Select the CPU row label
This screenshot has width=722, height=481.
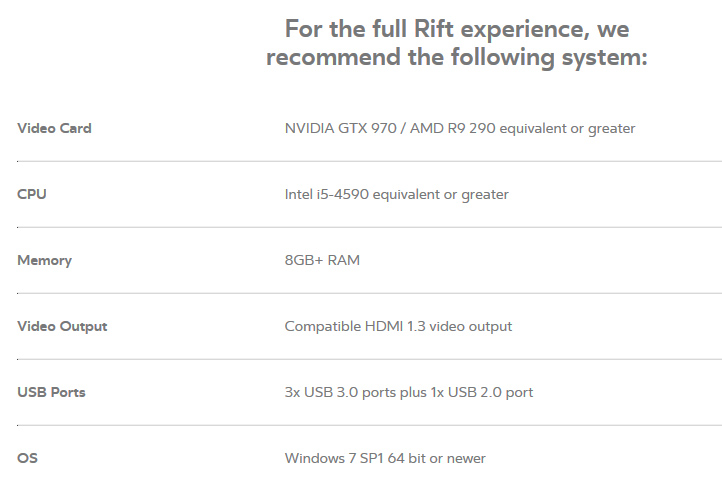(32, 194)
